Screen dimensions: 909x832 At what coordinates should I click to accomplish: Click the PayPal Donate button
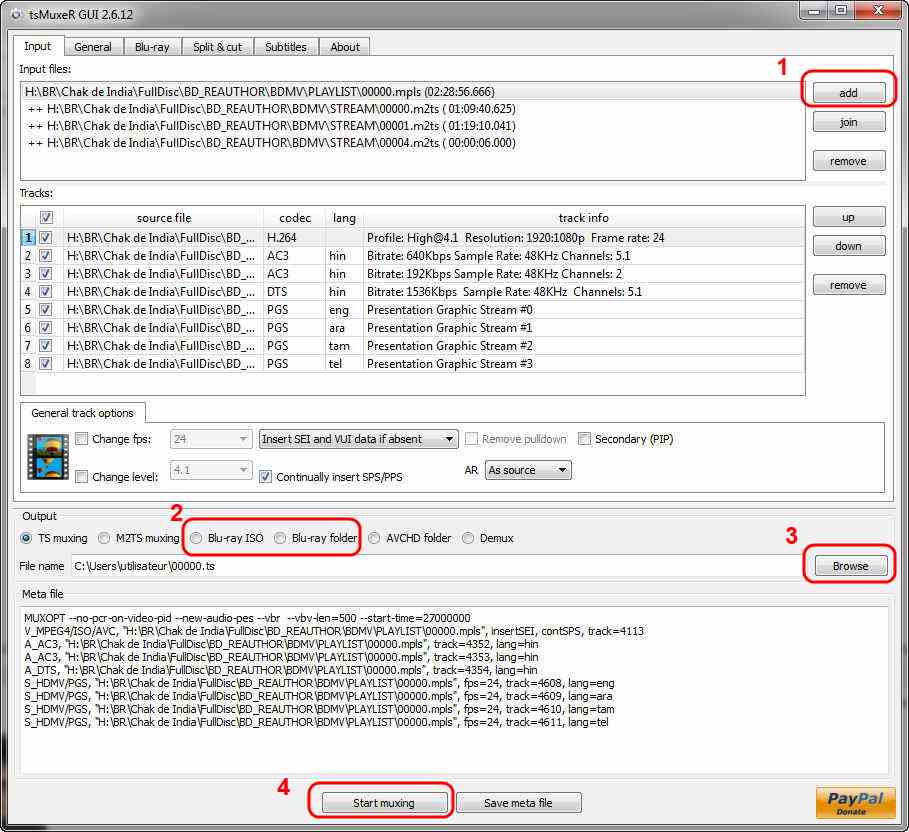pos(855,802)
